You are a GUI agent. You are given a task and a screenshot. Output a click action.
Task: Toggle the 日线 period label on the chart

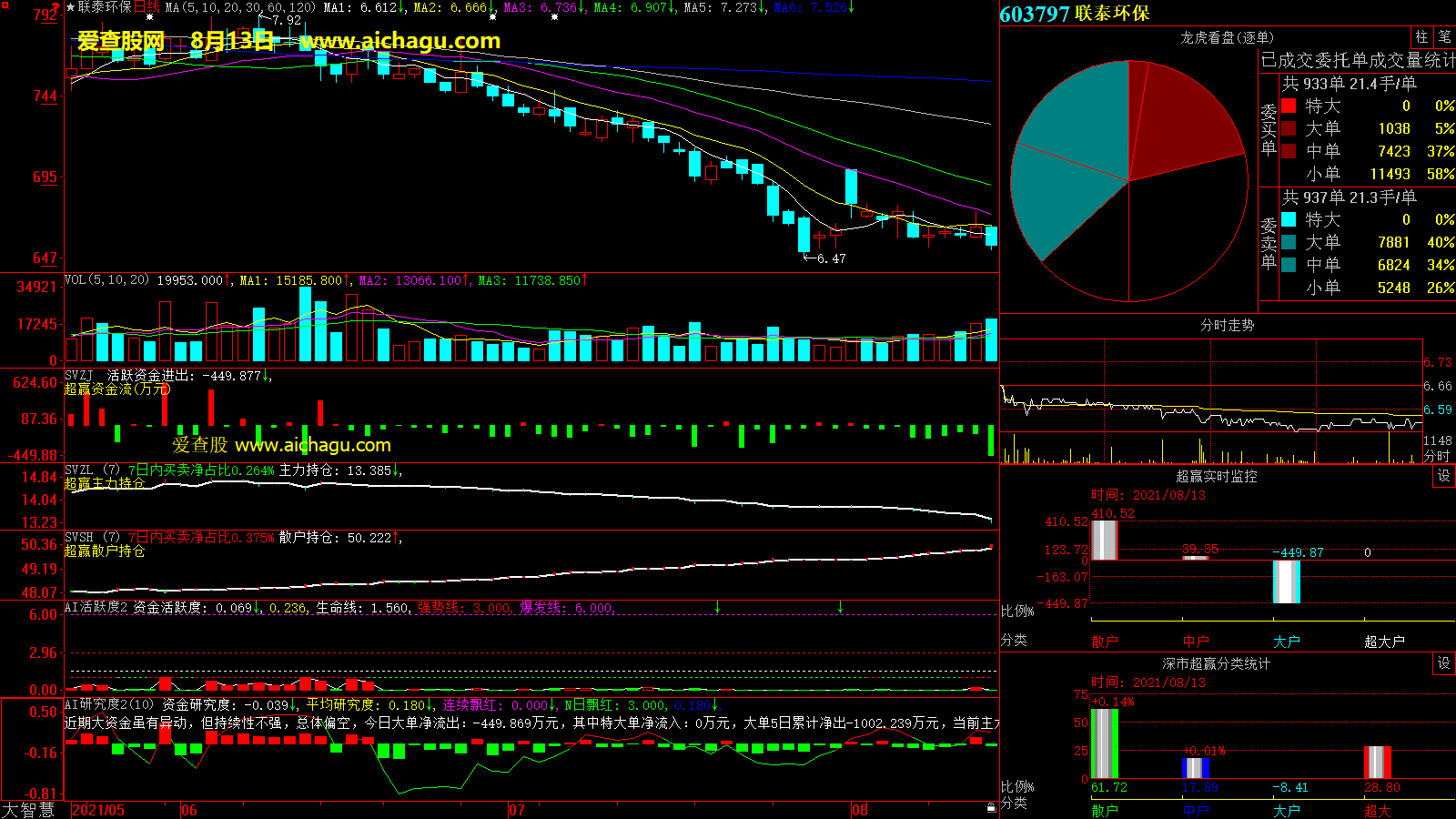[x=147, y=7]
